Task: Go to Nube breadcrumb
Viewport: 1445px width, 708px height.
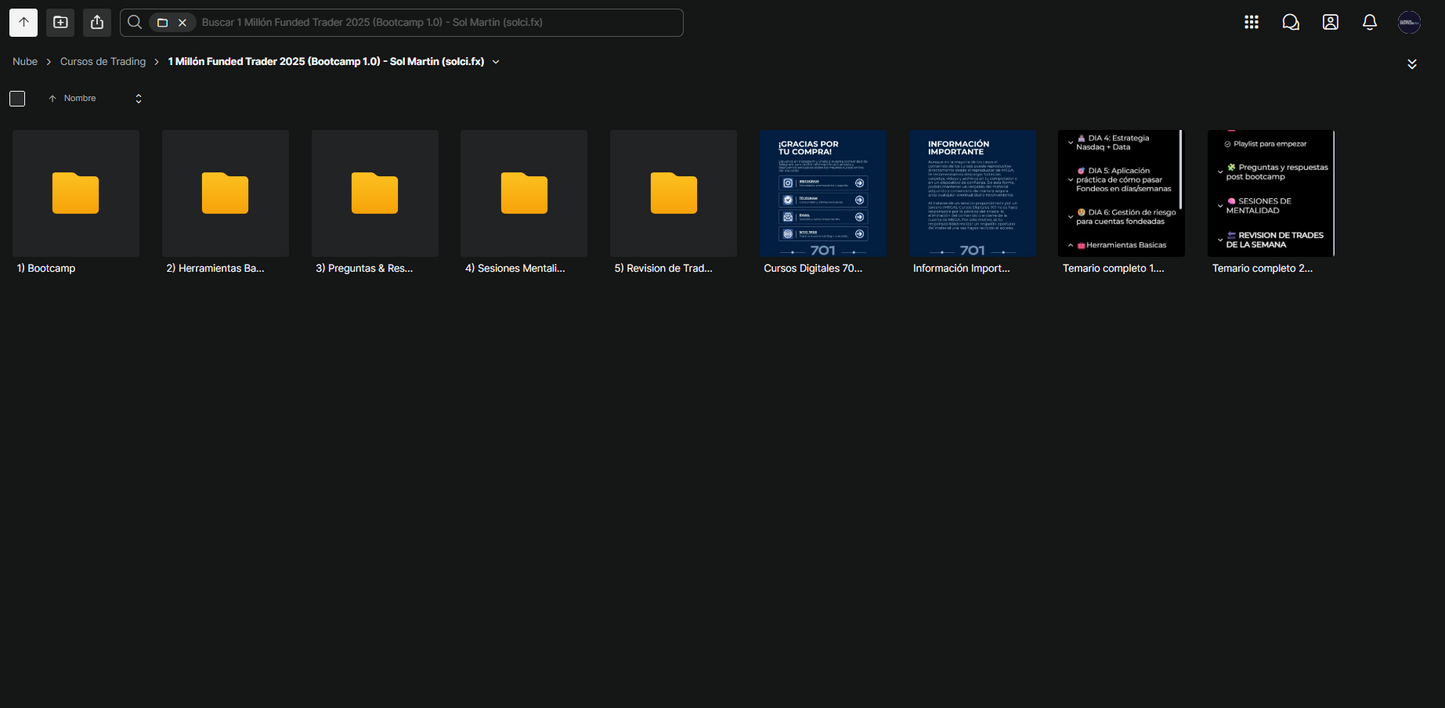Action: click(x=25, y=62)
